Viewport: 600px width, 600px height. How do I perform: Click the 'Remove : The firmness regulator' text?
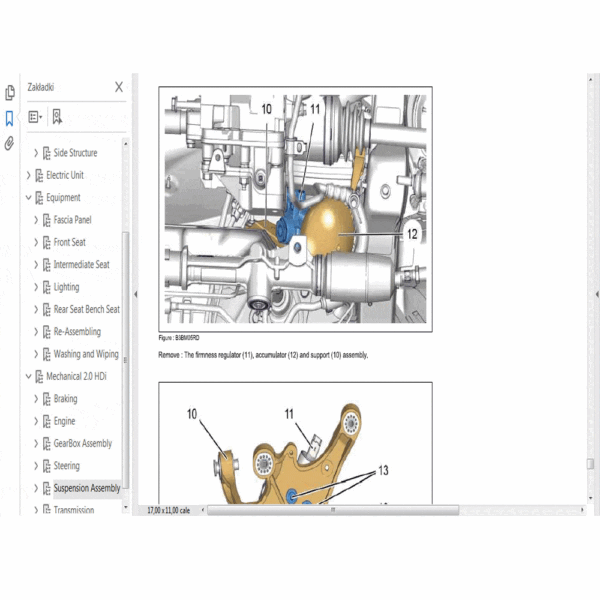click(263, 355)
